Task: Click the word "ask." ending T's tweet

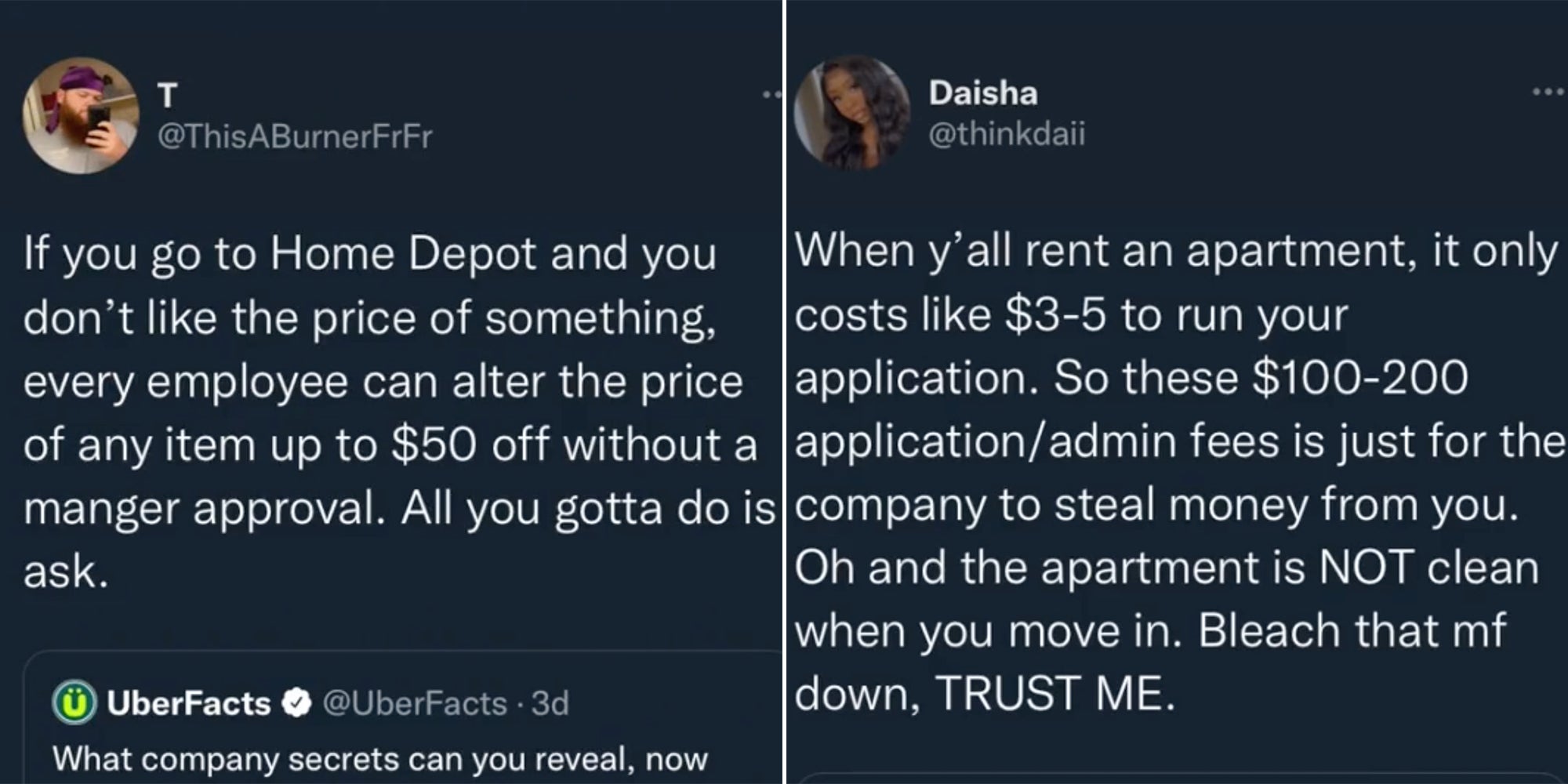Action: point(65,572)
